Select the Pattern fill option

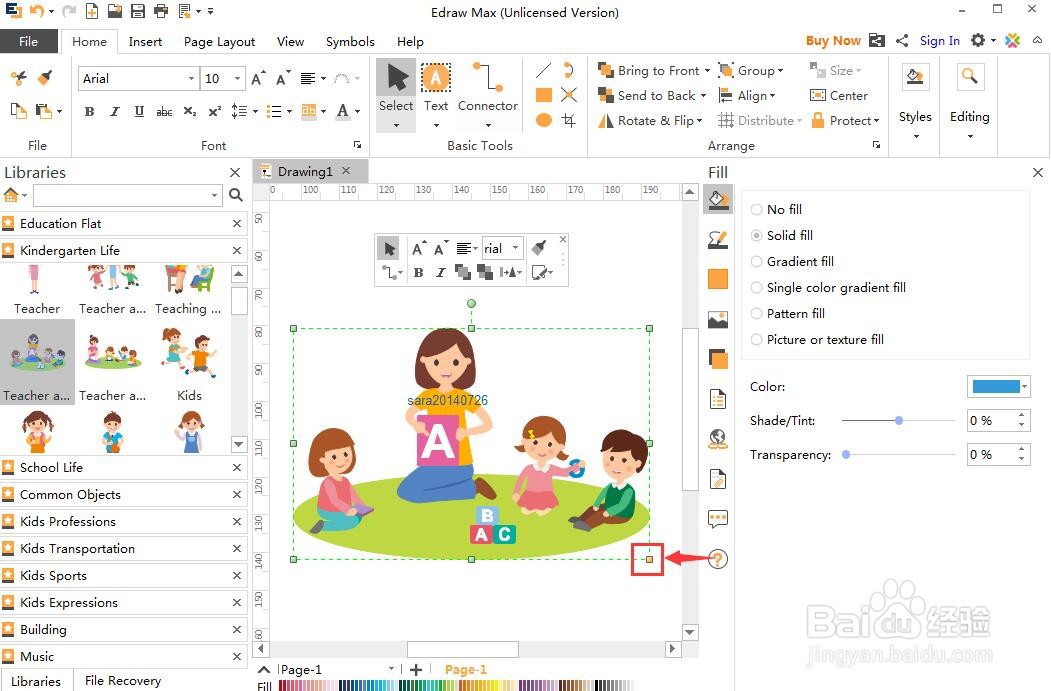pyautogui.click(x=788, y=314)
